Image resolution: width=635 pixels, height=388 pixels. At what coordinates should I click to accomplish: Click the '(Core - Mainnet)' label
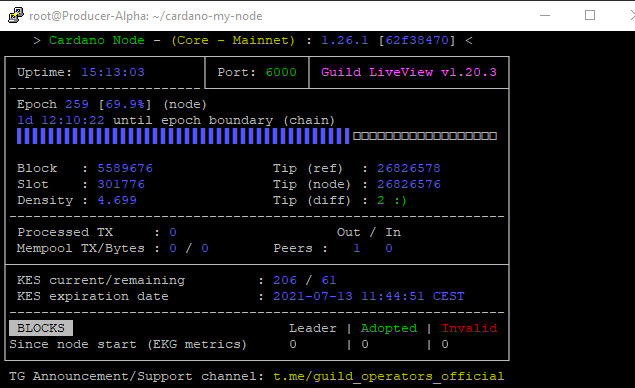(x=233, y=40)
